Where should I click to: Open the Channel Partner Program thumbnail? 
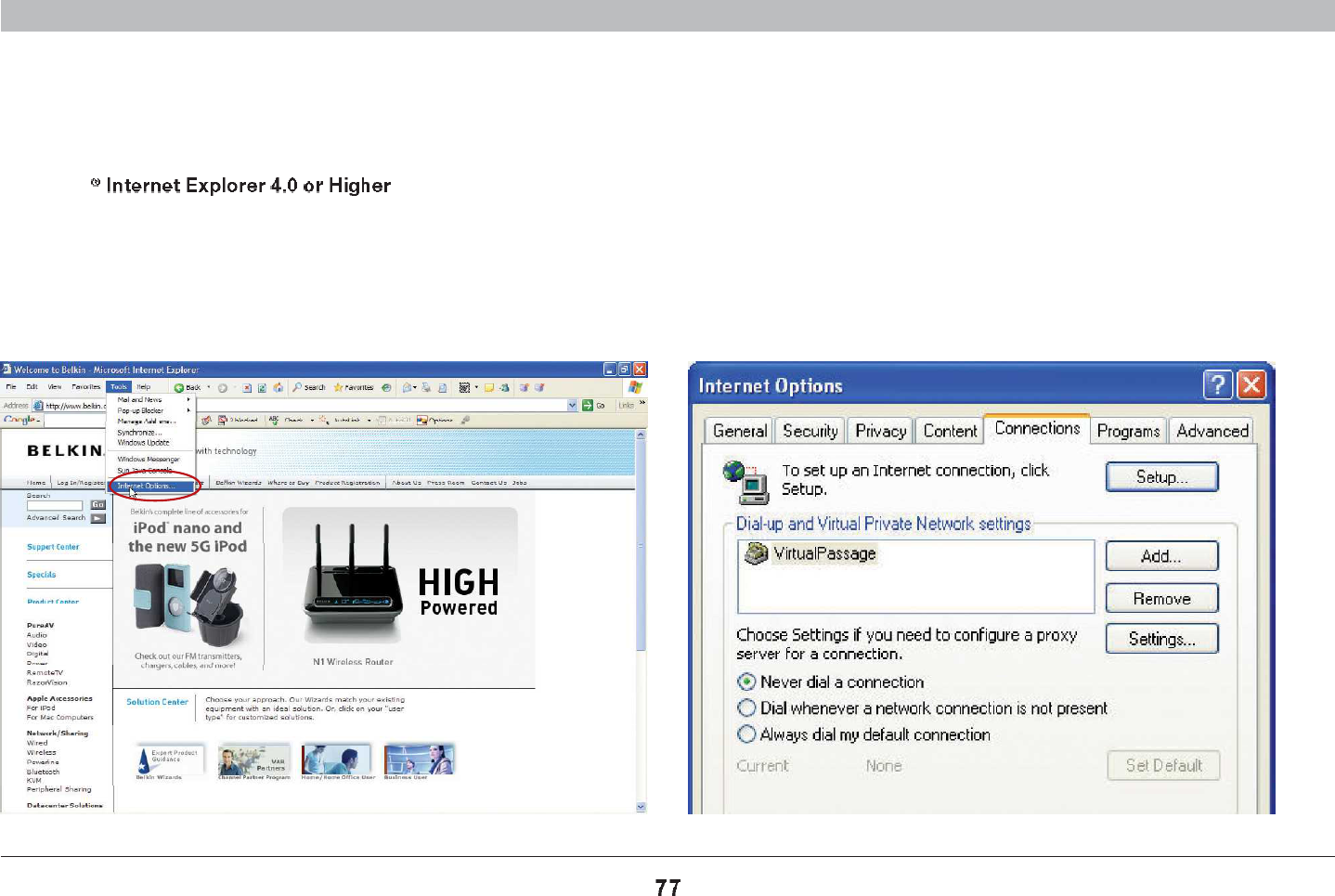(x=254, y=760)
